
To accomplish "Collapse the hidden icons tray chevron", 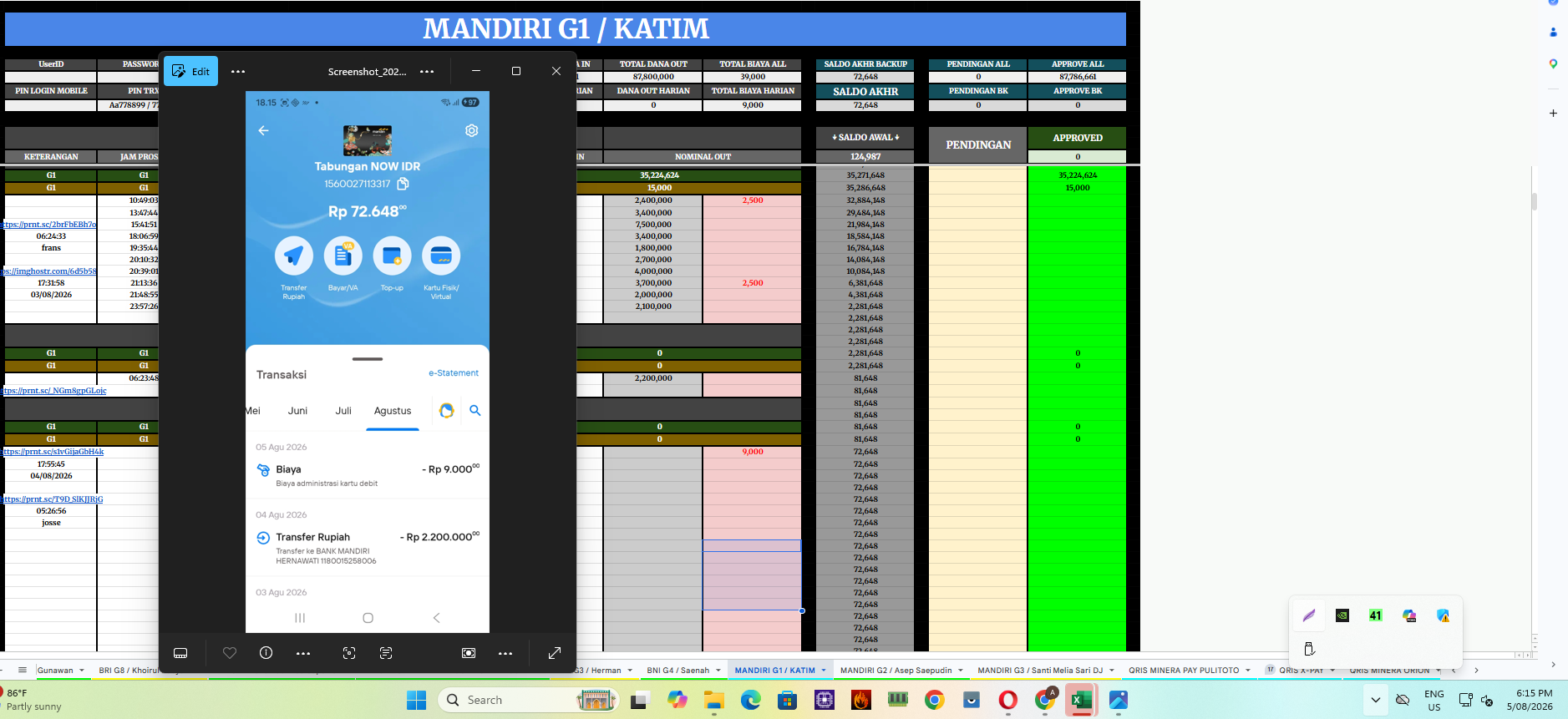I will pos(1375,700).
